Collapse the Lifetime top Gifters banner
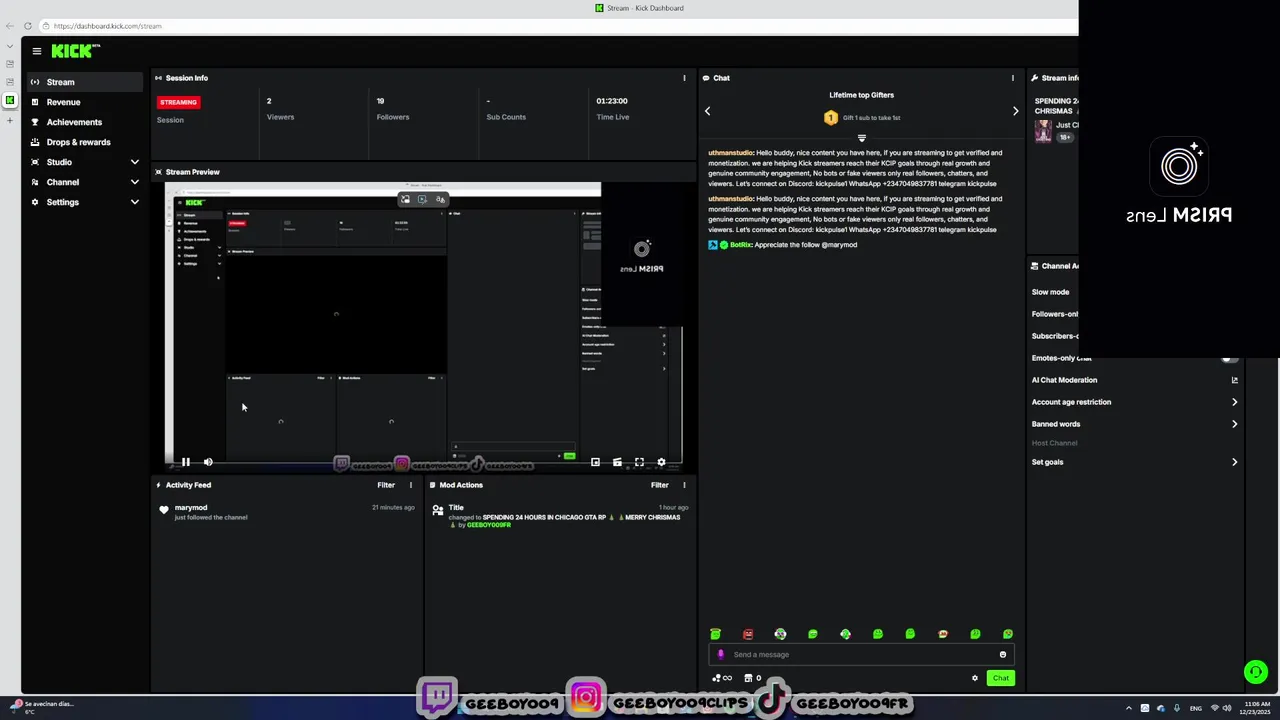The width and height of the screenshot is (1280, 720). [x=861, y=138]
